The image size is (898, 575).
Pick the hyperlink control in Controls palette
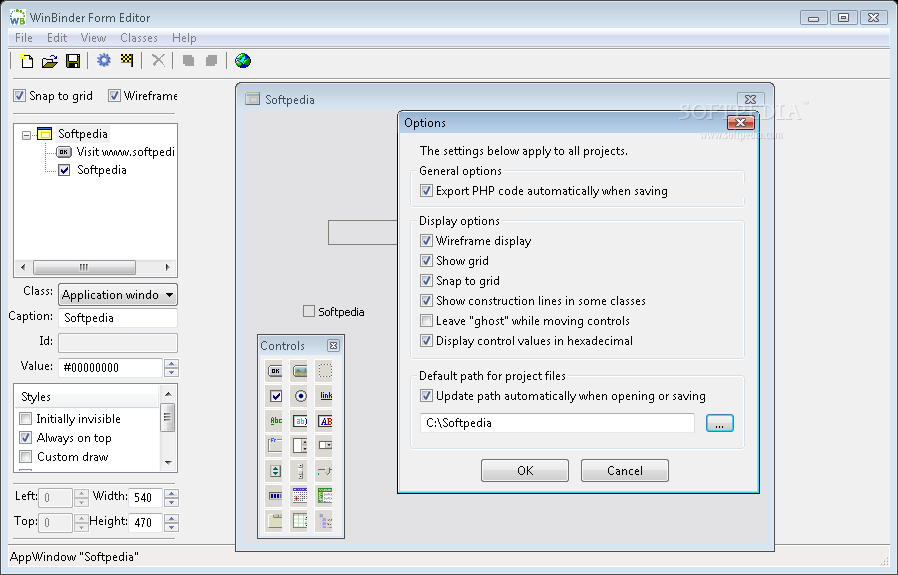325,396
